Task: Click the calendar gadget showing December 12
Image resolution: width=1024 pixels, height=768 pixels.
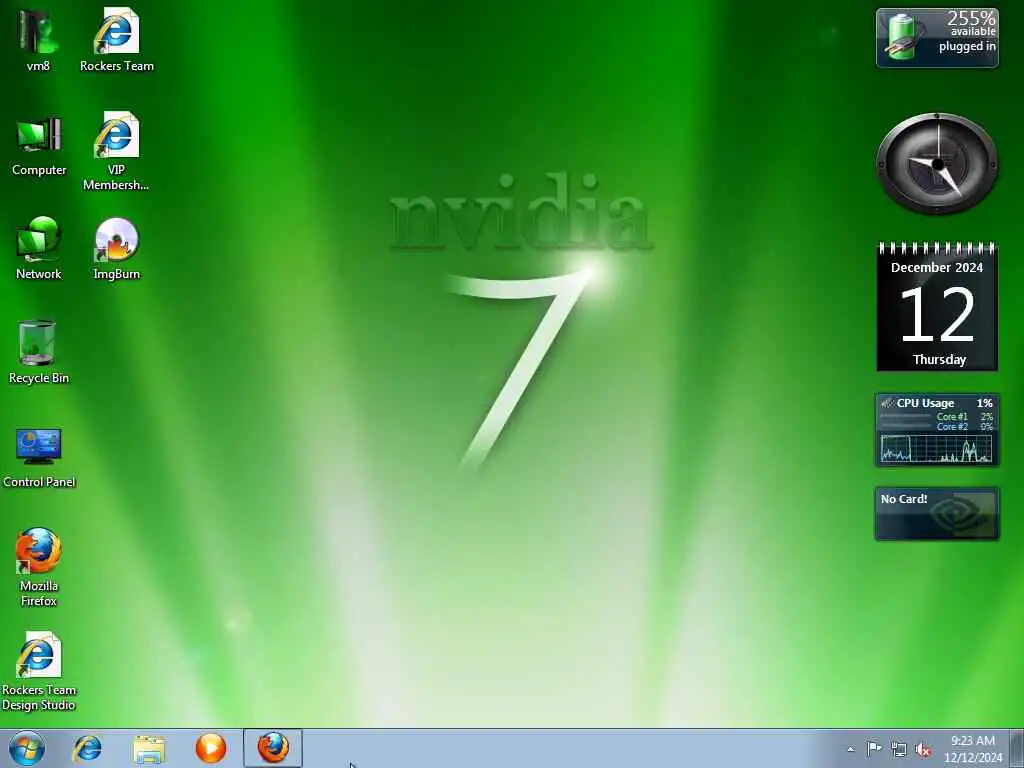Action: click(x=937, y=306)
